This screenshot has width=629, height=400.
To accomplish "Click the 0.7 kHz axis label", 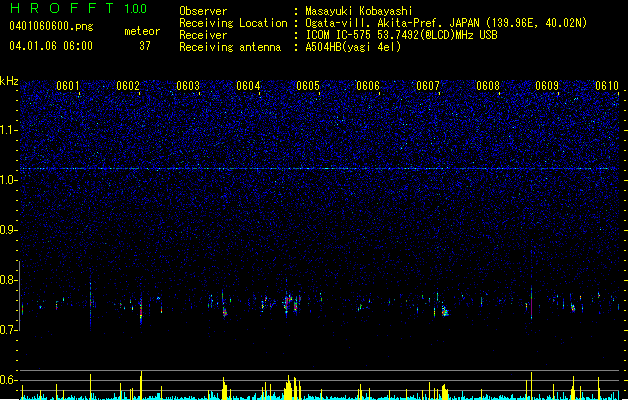I will [8, 330].
